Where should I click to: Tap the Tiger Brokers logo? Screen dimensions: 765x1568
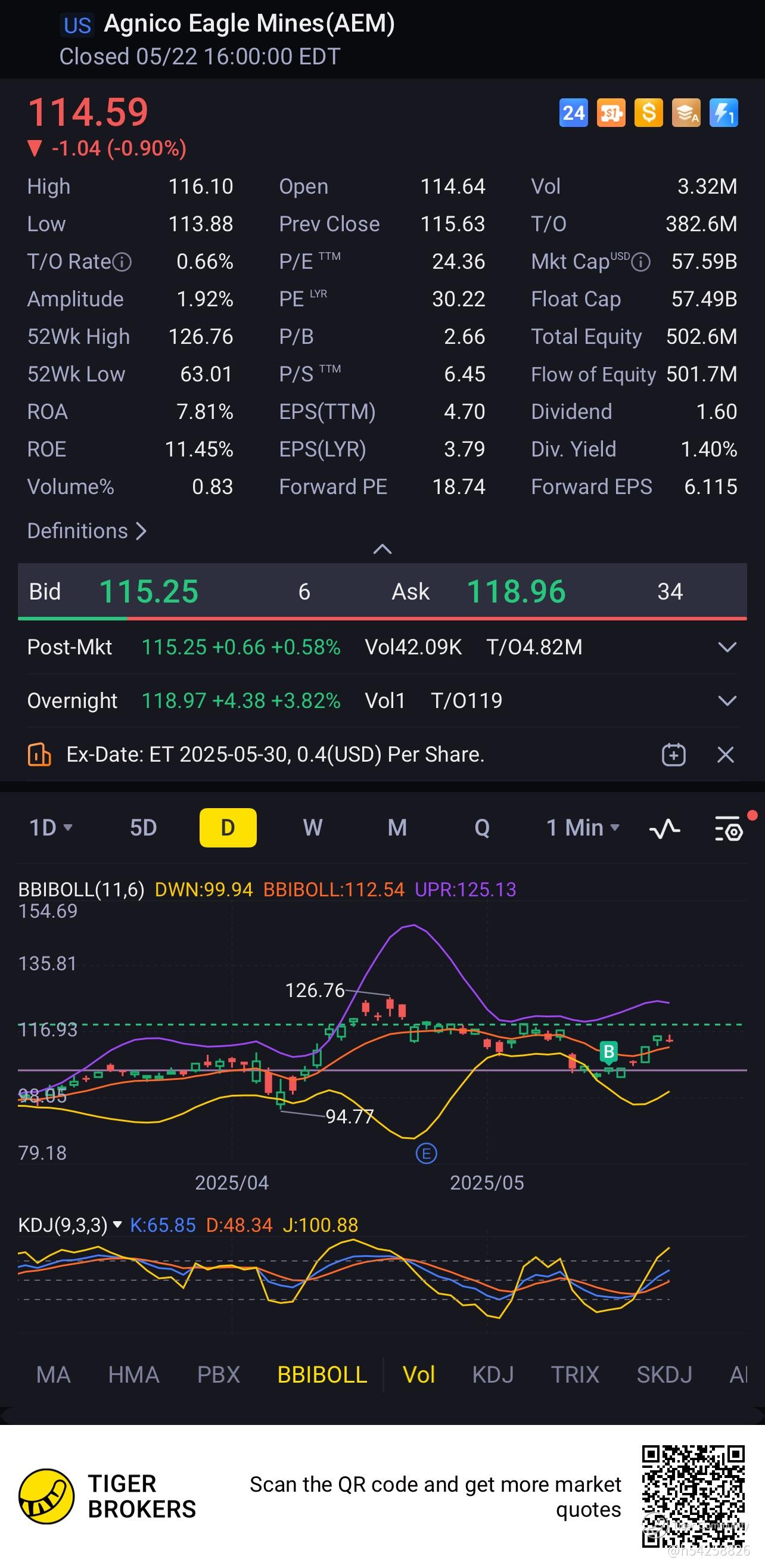pos(46,1496)
